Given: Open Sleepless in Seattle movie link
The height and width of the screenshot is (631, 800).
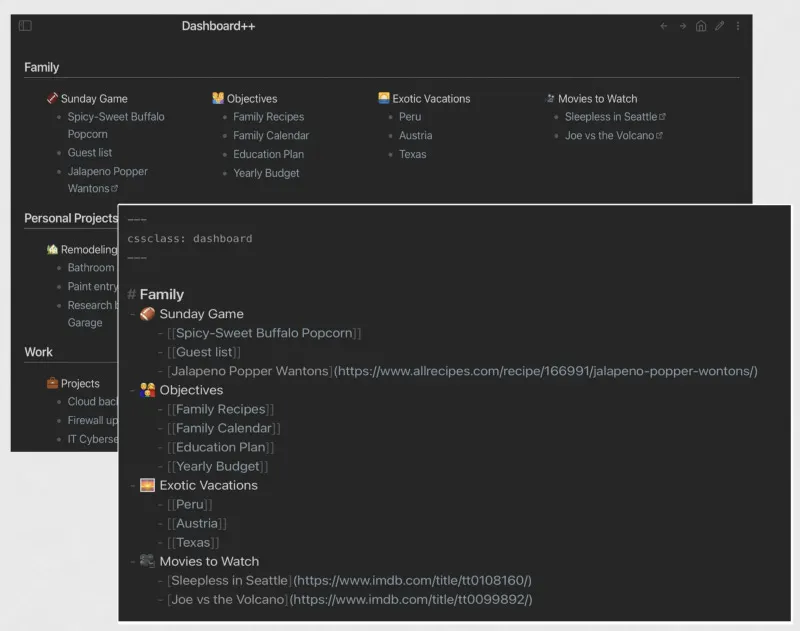Looking at the screenshot, I should tap(611, 117).
